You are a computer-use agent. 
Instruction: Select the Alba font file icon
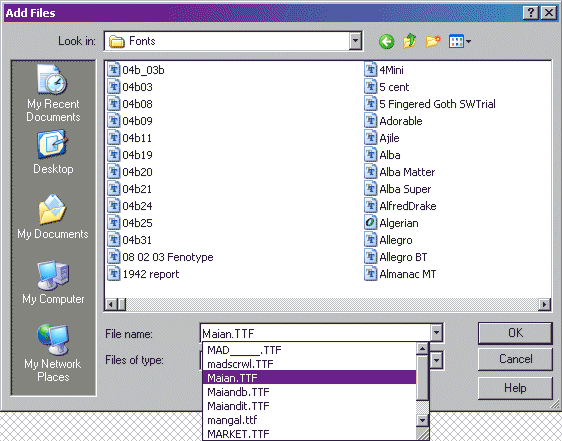pos(371,155)
